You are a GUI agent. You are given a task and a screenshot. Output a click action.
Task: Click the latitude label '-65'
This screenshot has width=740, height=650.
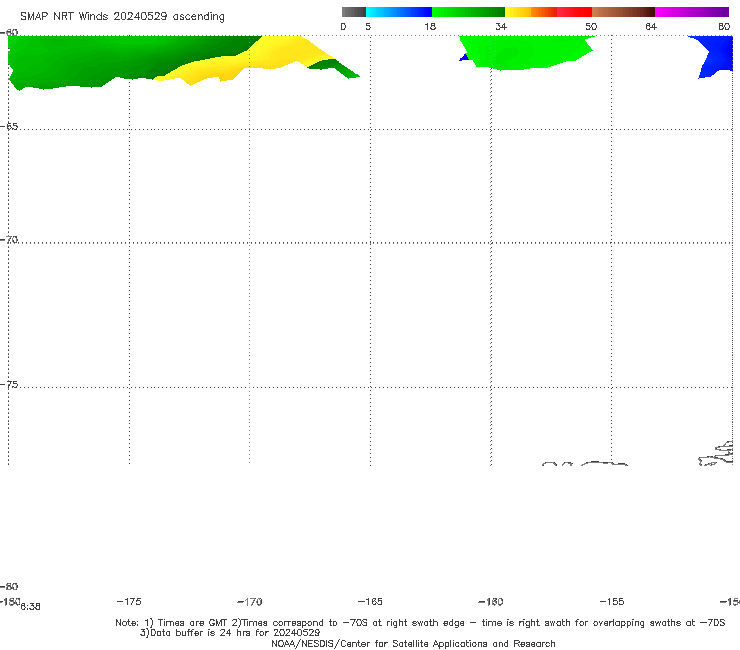pyautogui.click(x=9, y=127)
